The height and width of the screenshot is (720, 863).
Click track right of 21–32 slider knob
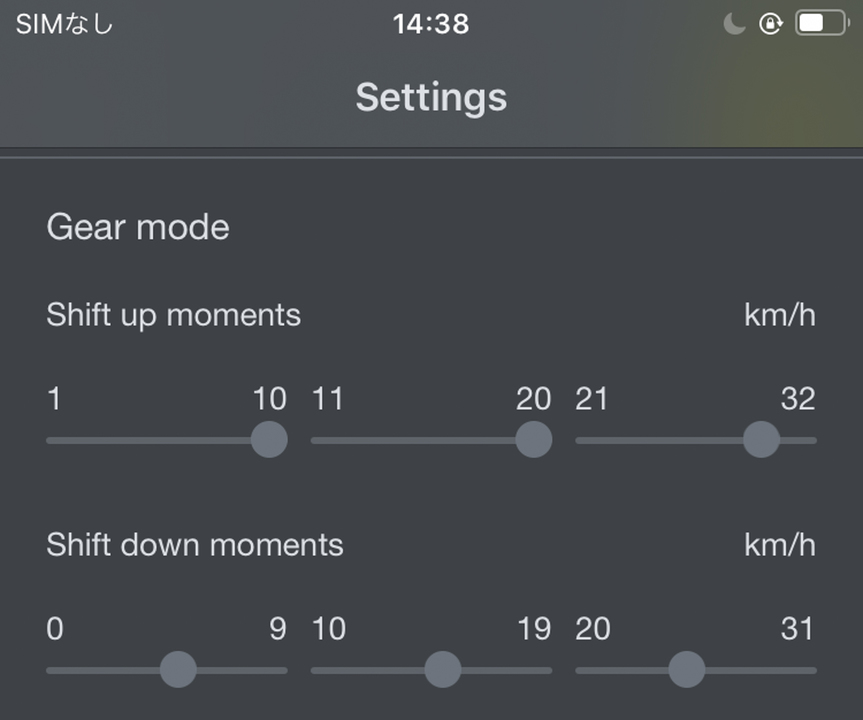click(799, 440)
